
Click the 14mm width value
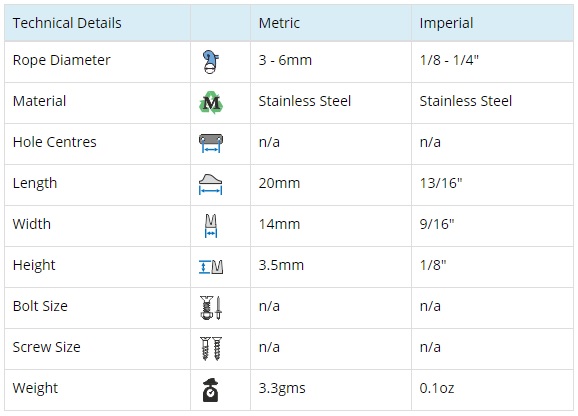[279, 224]
